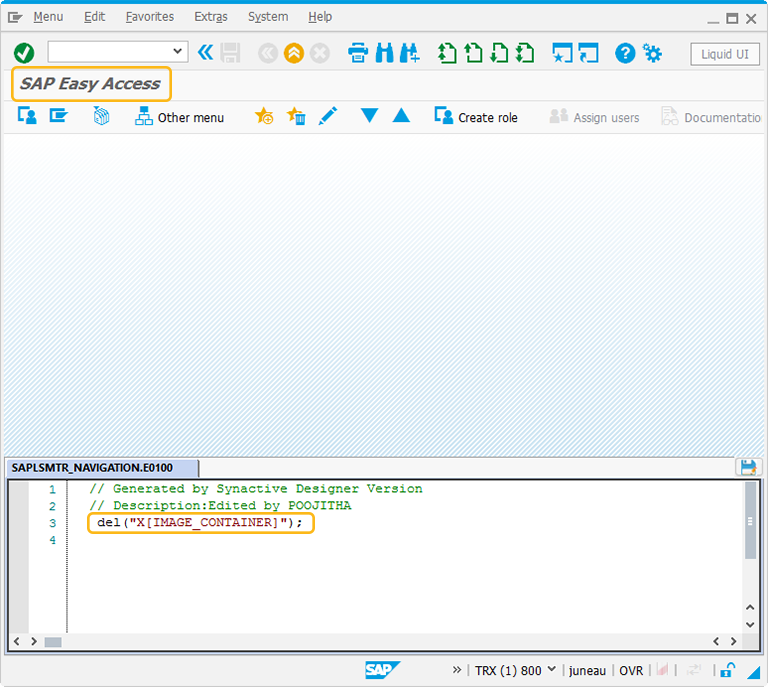Select the SAPLSMTR_NAVIGATION.E0100 script tab
The width and height of the screenshot is (768, 687).
pos(101,468)
